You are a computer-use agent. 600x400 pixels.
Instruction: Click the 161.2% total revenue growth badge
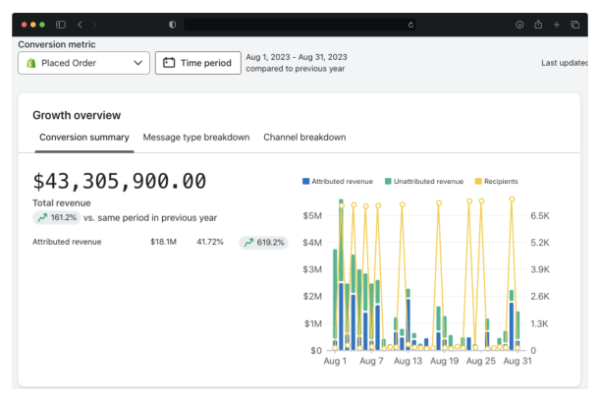click(56, 217)
